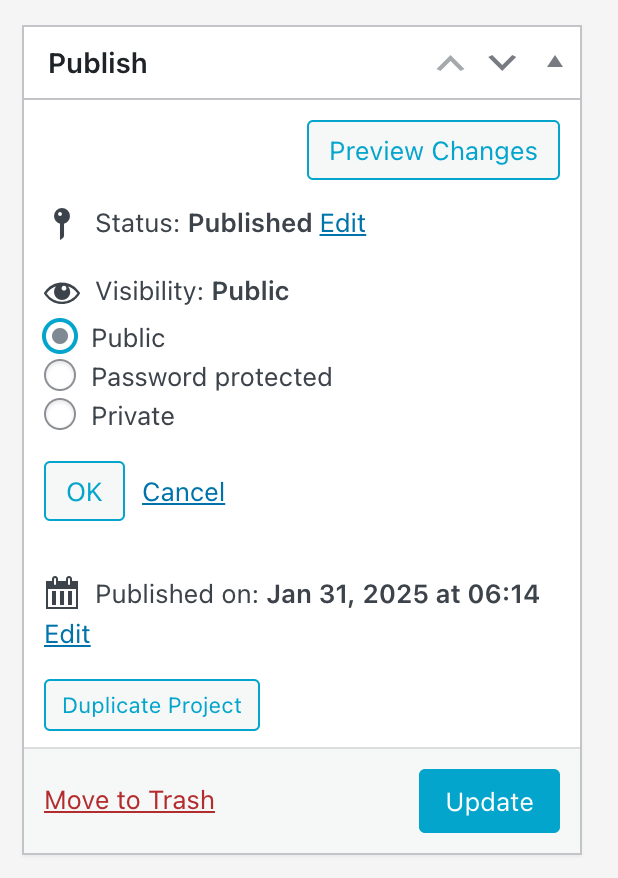Edit the publish date
The width and height of the screenshot is (618, 878).
click(x=66, y=634)
